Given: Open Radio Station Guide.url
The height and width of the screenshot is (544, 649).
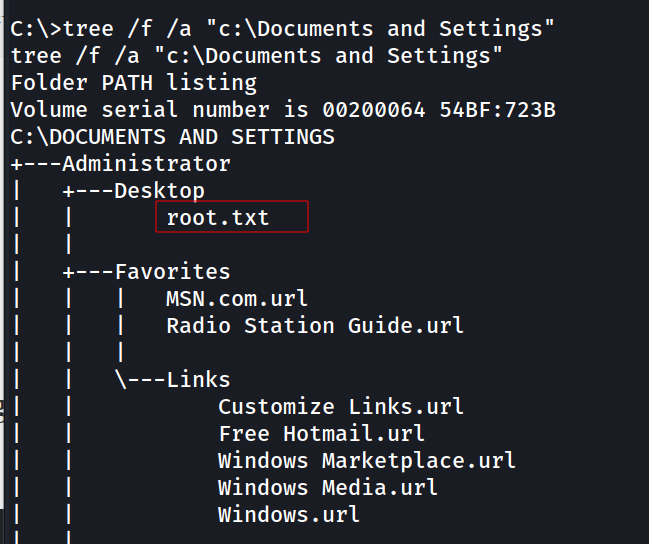Looking at the screenshot, I should [x=315, y=325].
